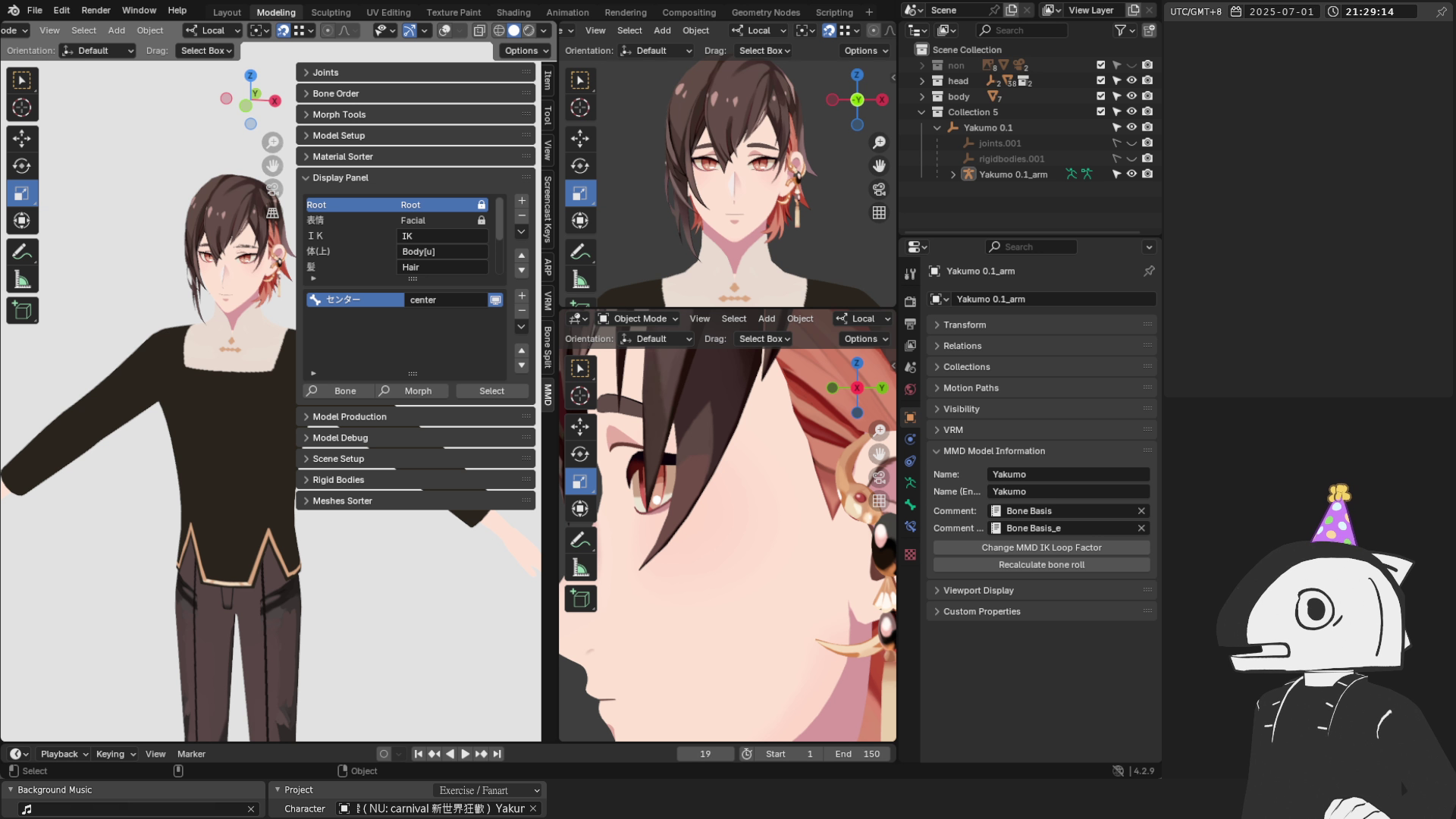
Task: Open the Project dropdown showing Exercise / Fanart
Action: tap(488, 790)
